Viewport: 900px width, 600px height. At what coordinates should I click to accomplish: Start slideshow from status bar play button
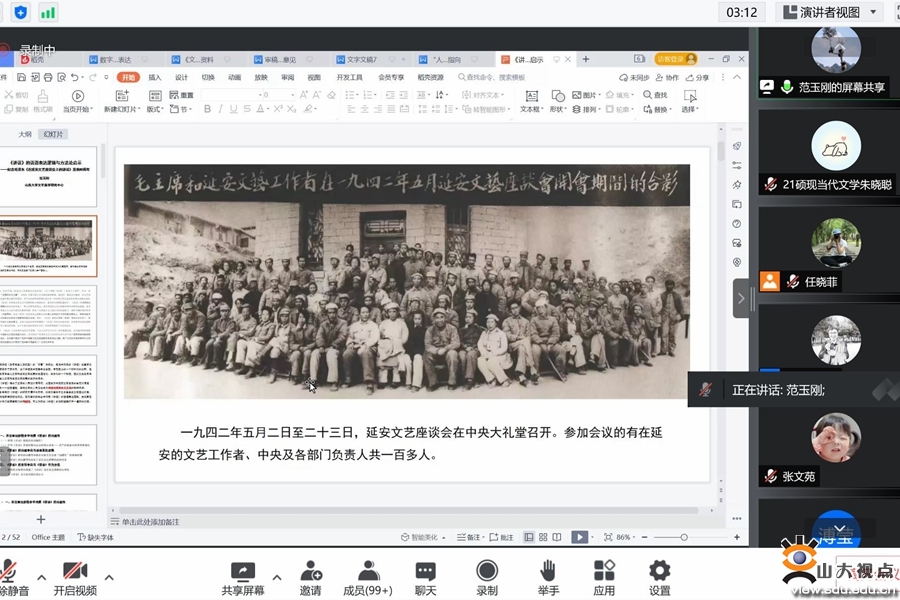coord(579,537)
